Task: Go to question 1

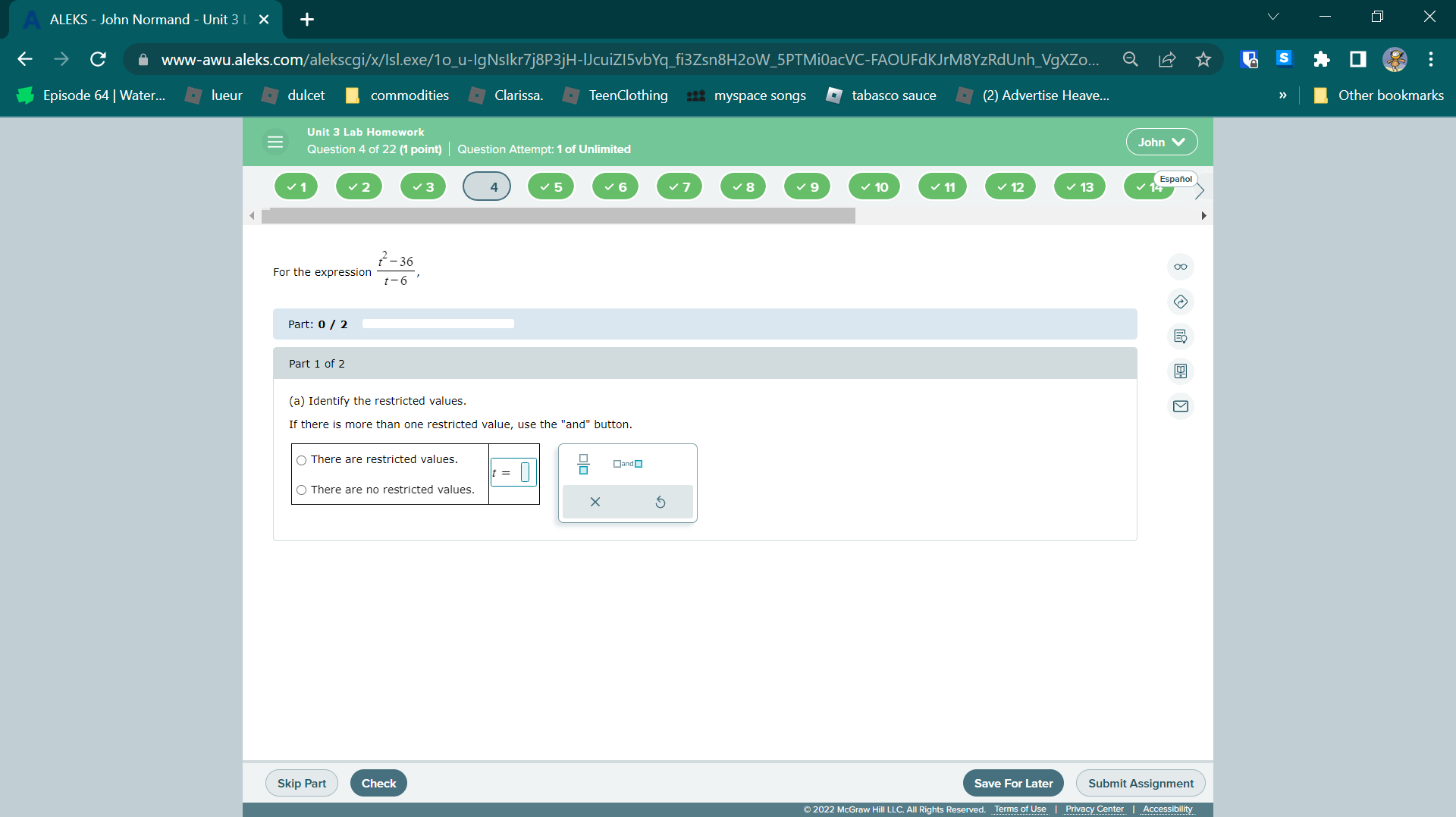Action: pyautogui.click(x=297, y=186)
